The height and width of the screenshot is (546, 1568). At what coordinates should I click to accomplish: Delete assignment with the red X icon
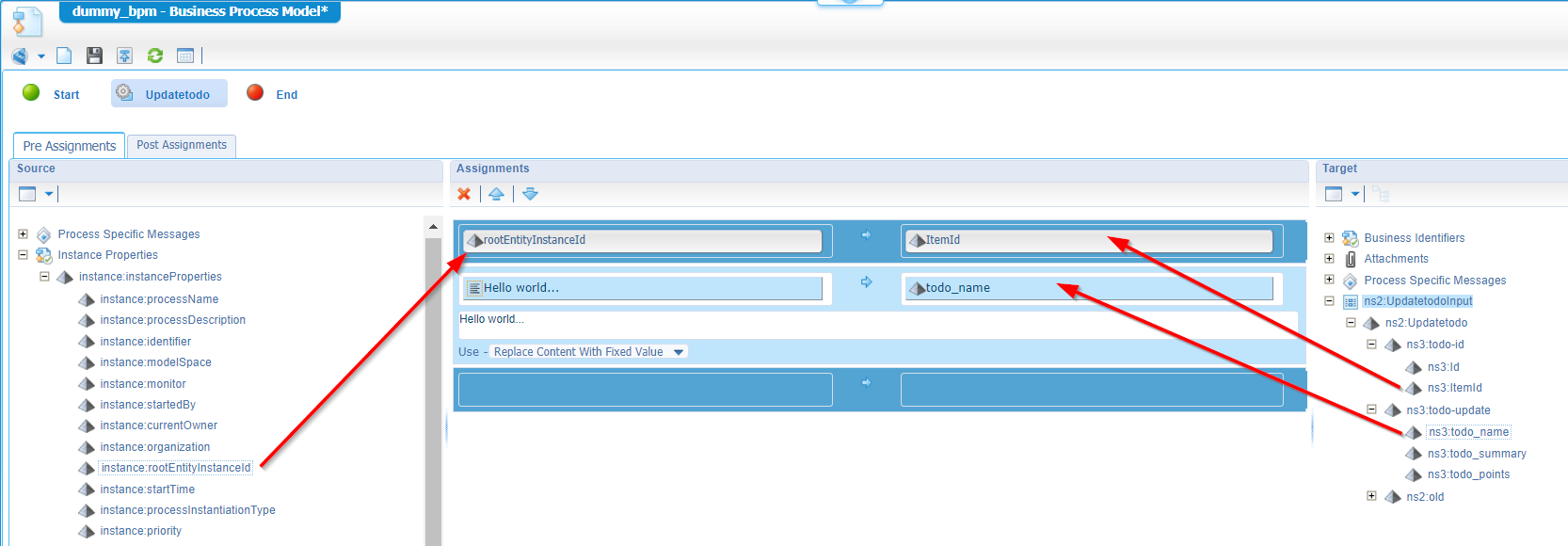coord(464,194)
